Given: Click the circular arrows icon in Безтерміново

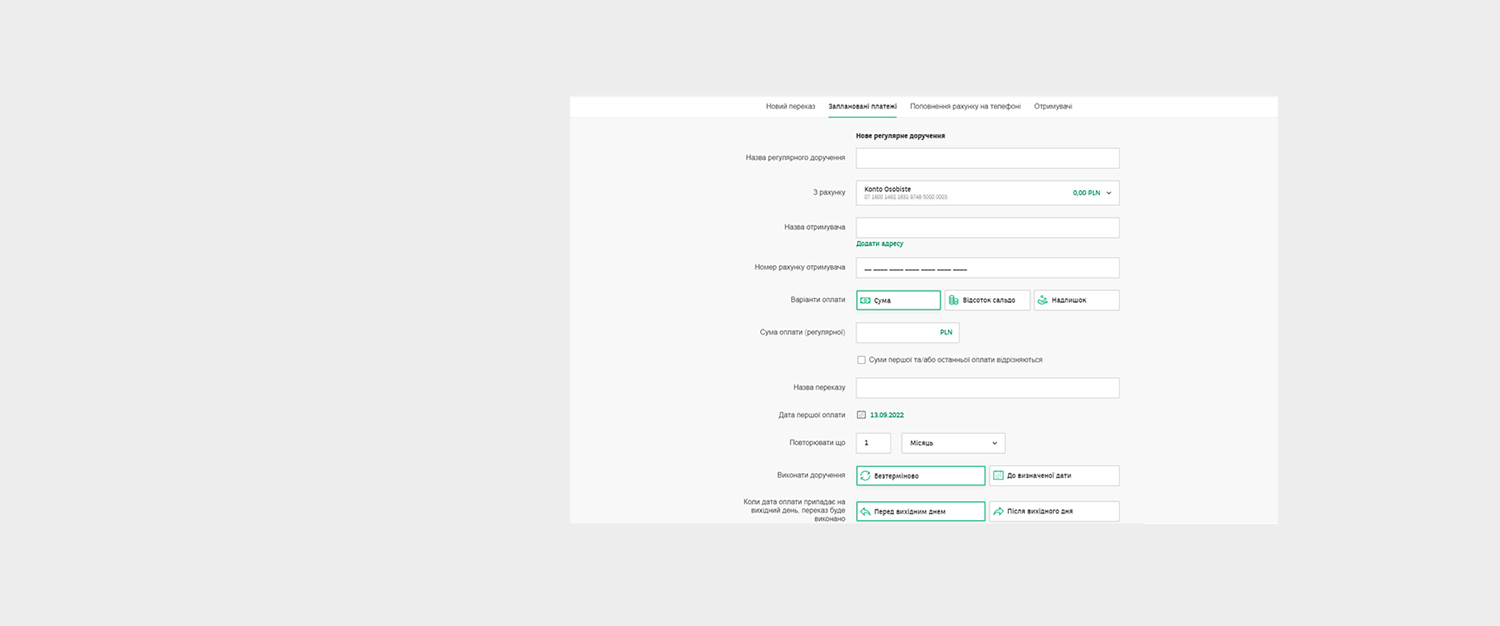Looking at the screenshot, I should [866, 476].
